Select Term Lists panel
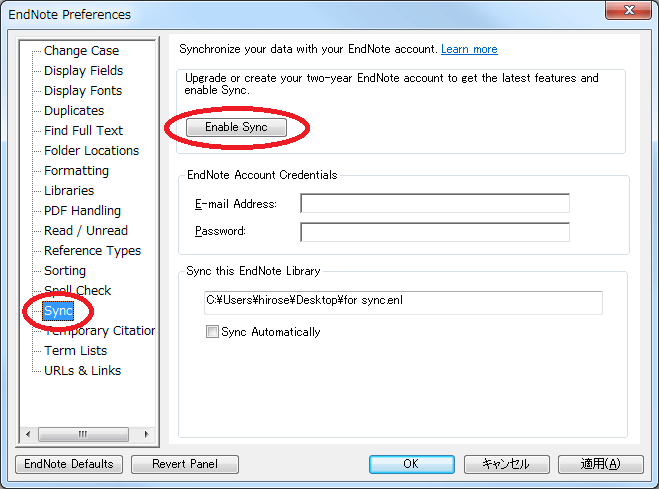This screenshot has width=659, height=489. click(x=76, y=351)
